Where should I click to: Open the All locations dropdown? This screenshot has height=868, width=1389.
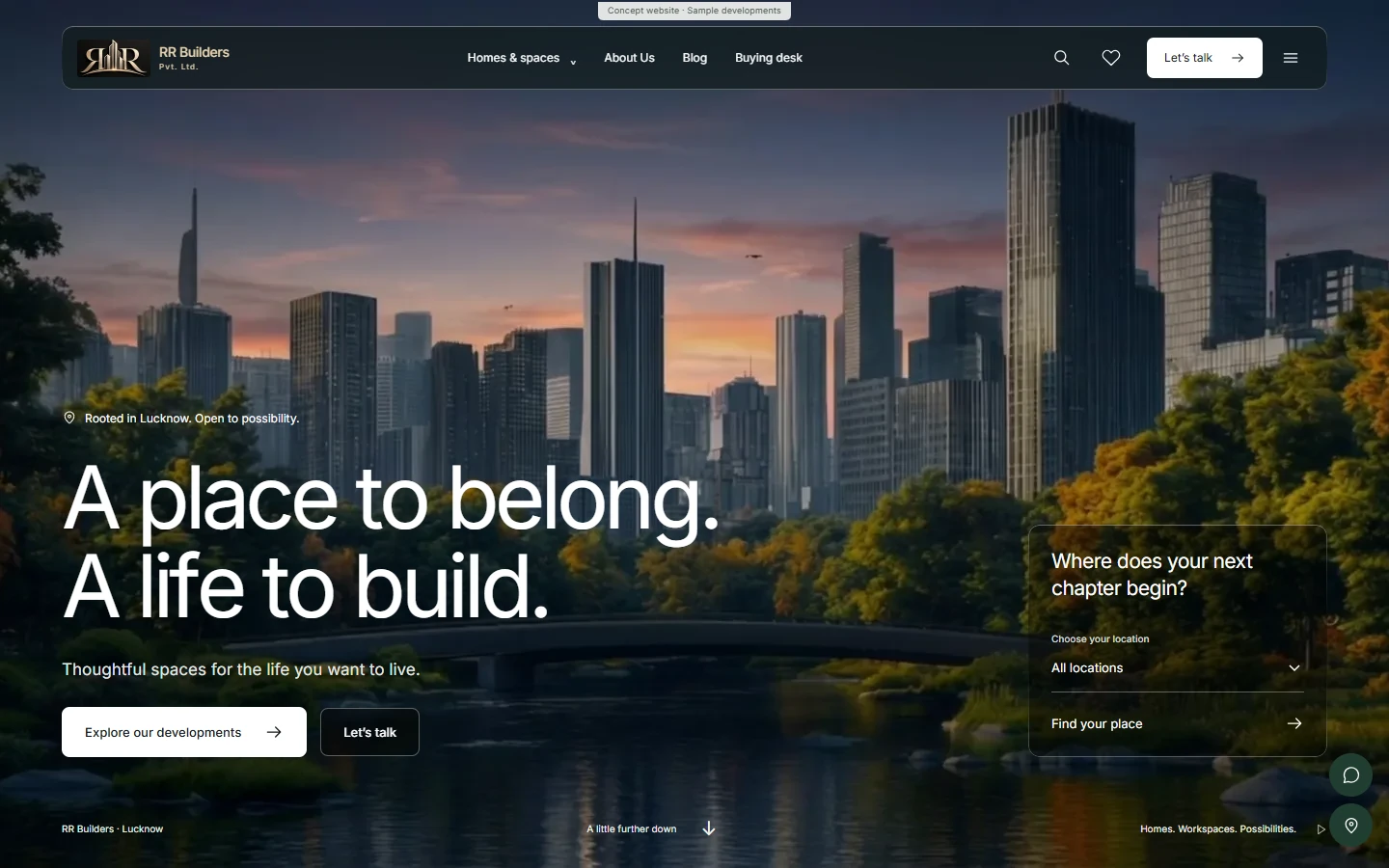pyautogui.click(x=1177, y=667)
